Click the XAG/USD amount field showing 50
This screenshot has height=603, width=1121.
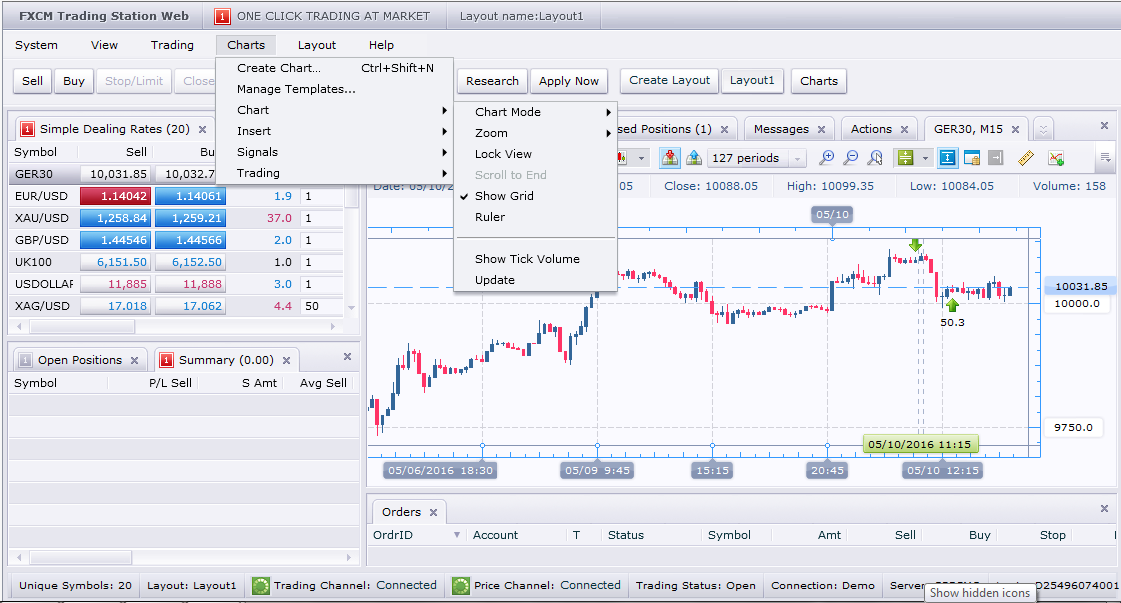tap(322, 306)
